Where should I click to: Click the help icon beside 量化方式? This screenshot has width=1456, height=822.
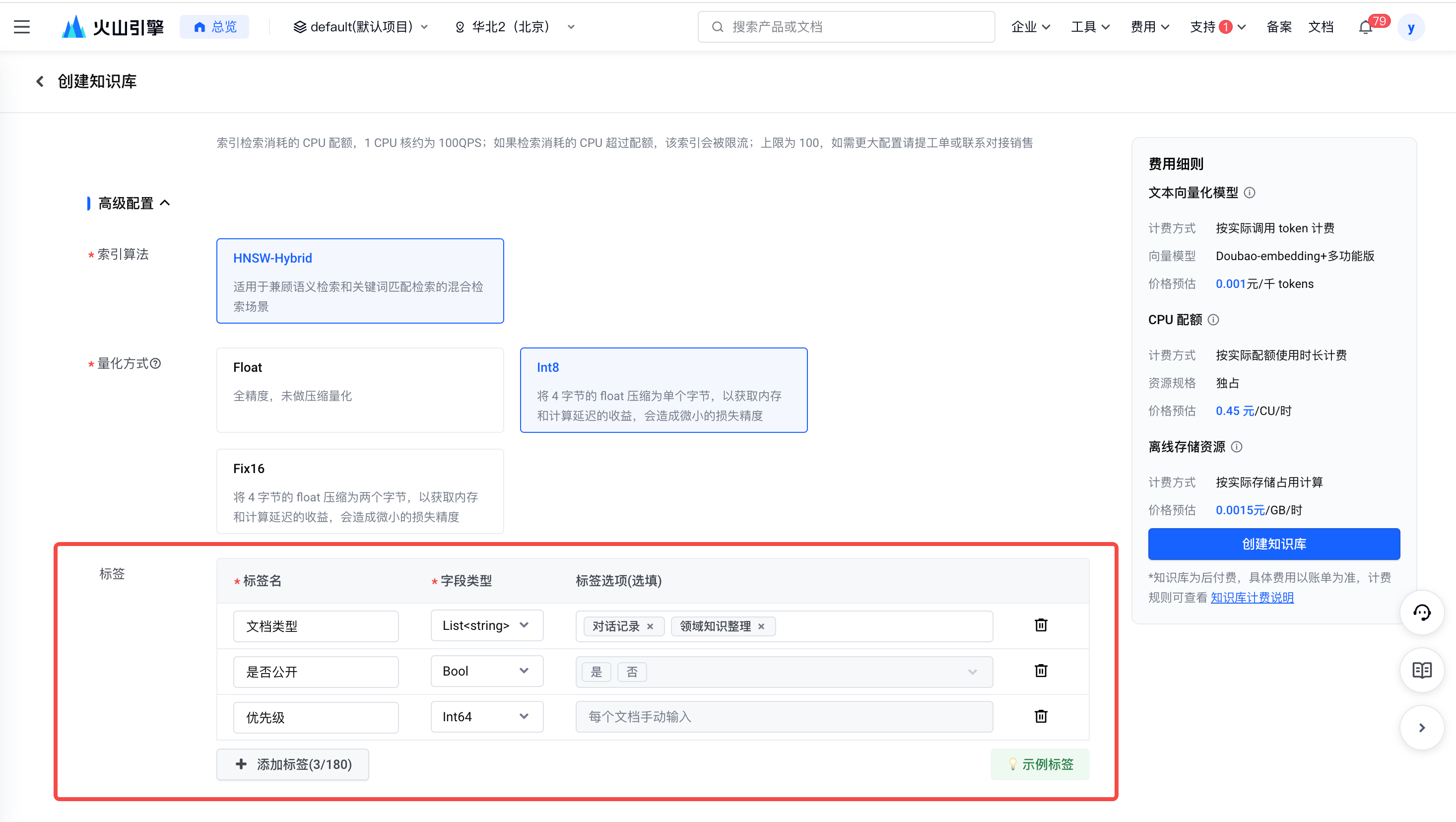click(155, 363)
